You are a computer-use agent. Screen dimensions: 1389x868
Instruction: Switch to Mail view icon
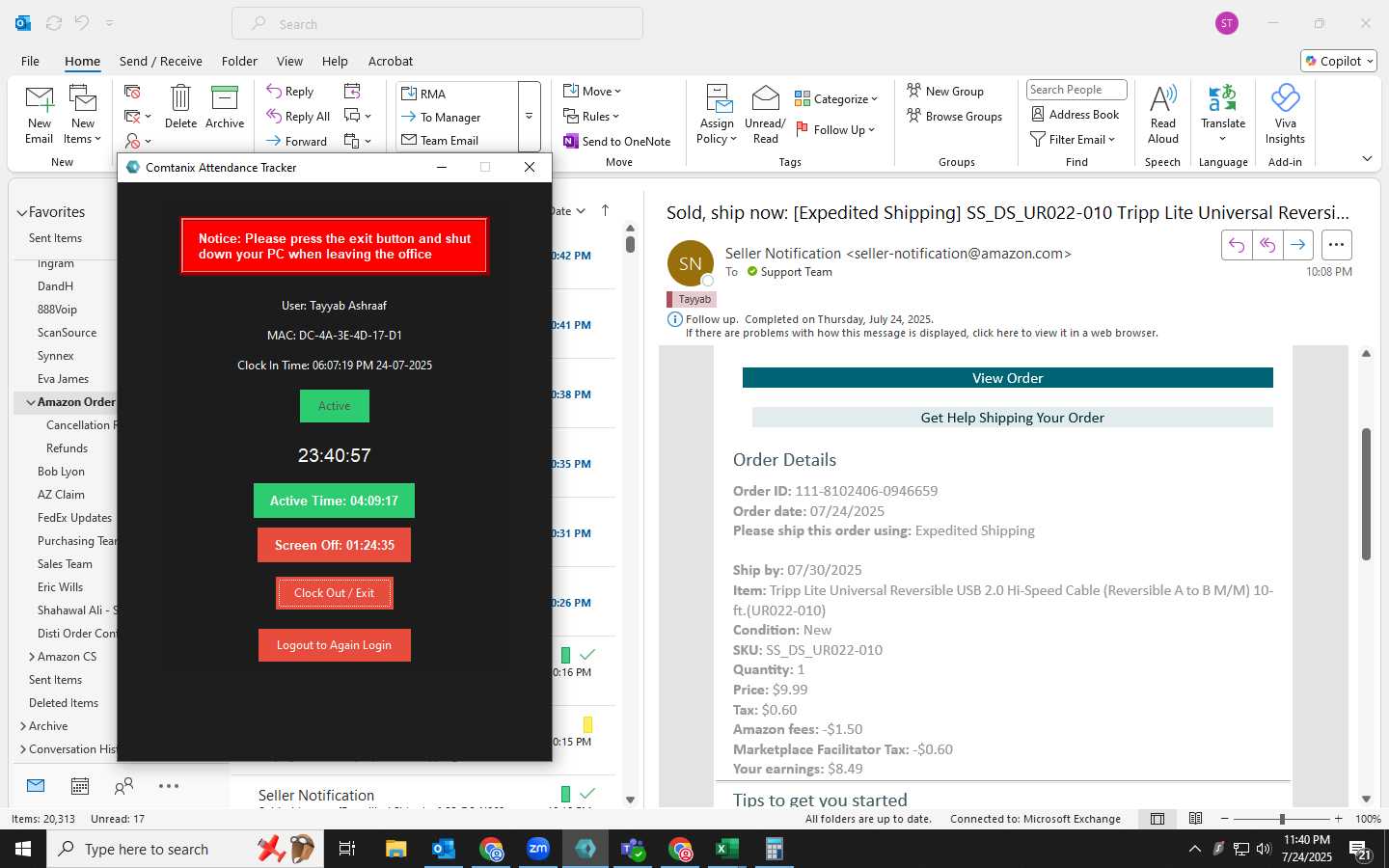tap(36, 786)
